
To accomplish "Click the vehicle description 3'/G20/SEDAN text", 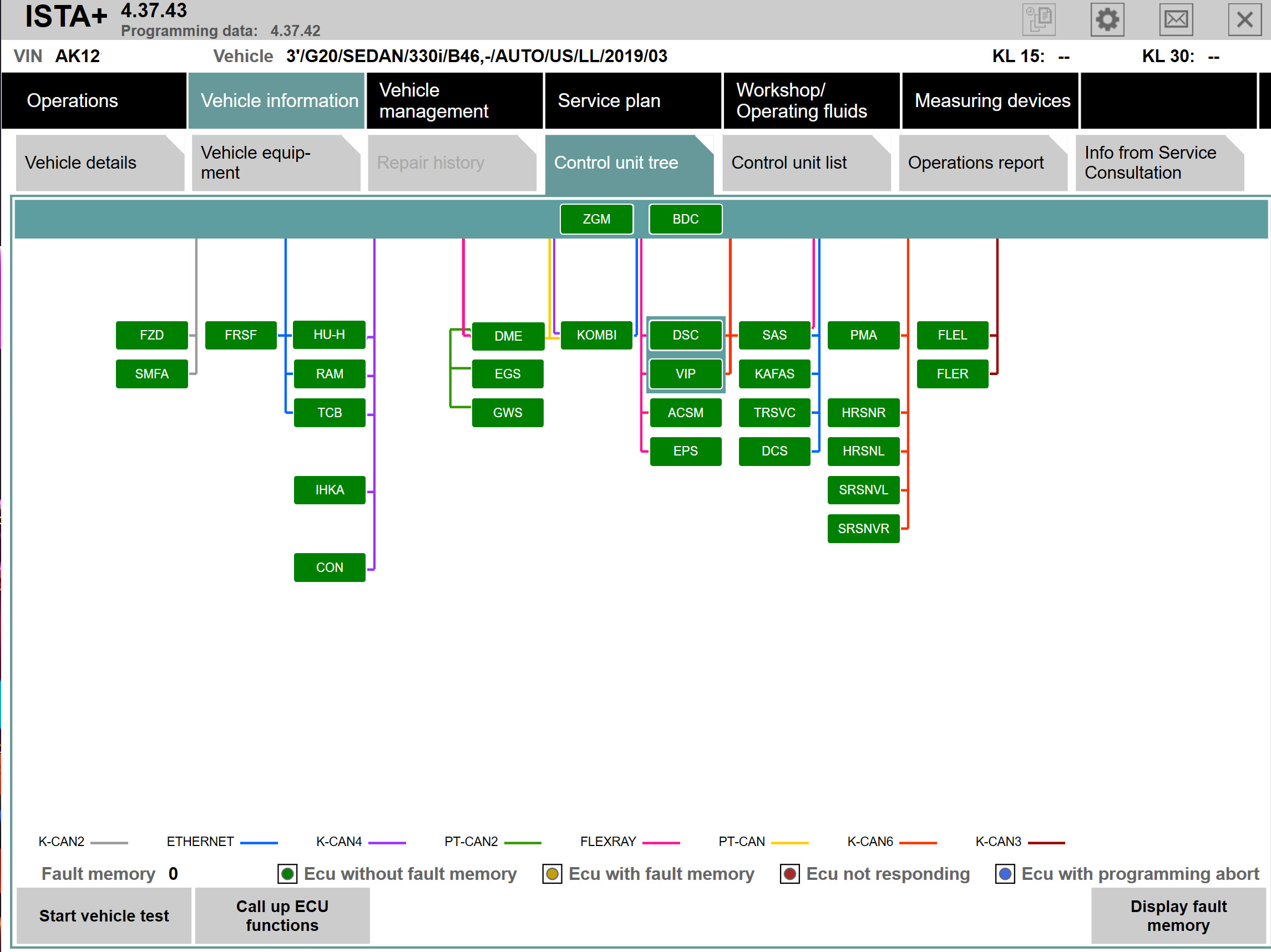I will point(477,56).
